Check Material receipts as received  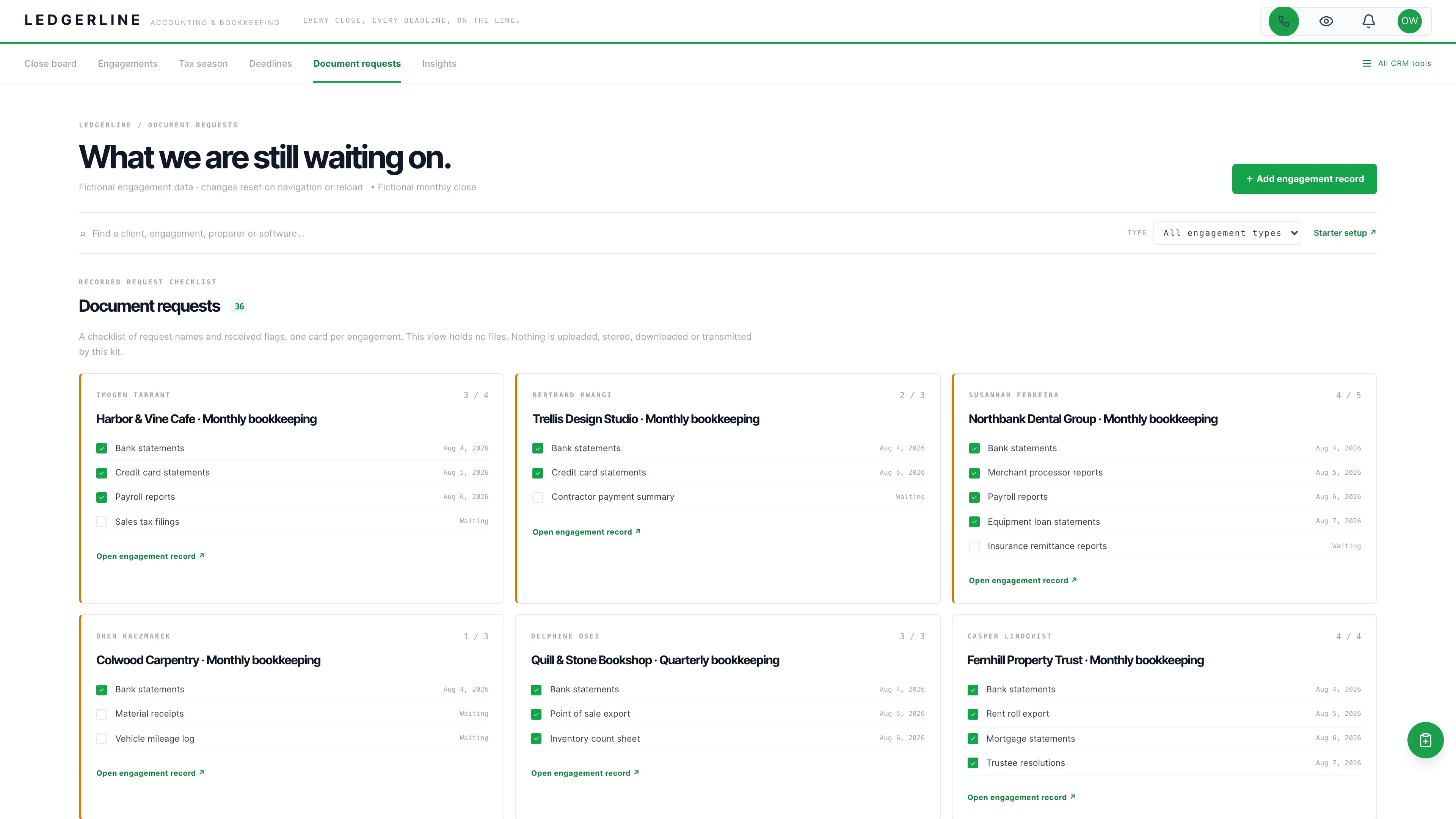click(102, 714)
